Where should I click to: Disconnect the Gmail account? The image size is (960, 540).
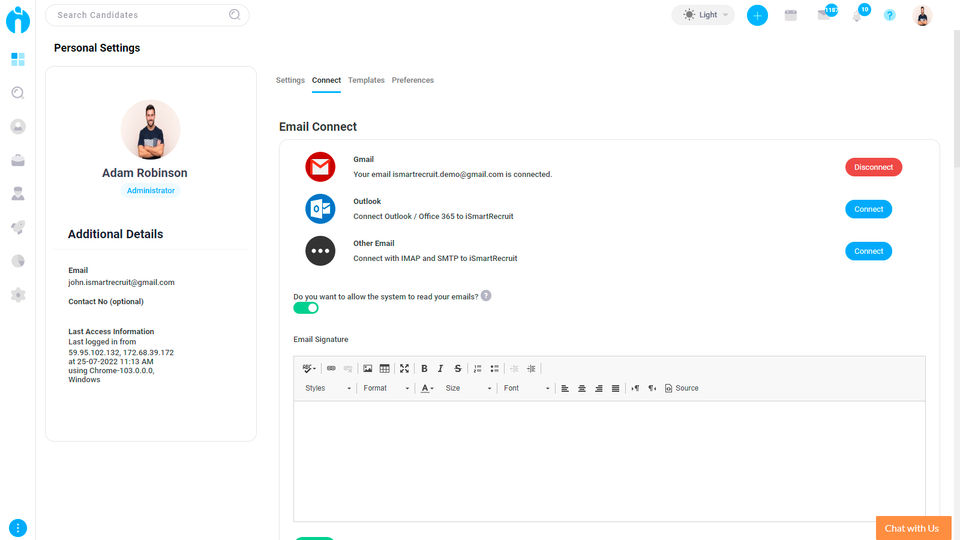point(873,167)
